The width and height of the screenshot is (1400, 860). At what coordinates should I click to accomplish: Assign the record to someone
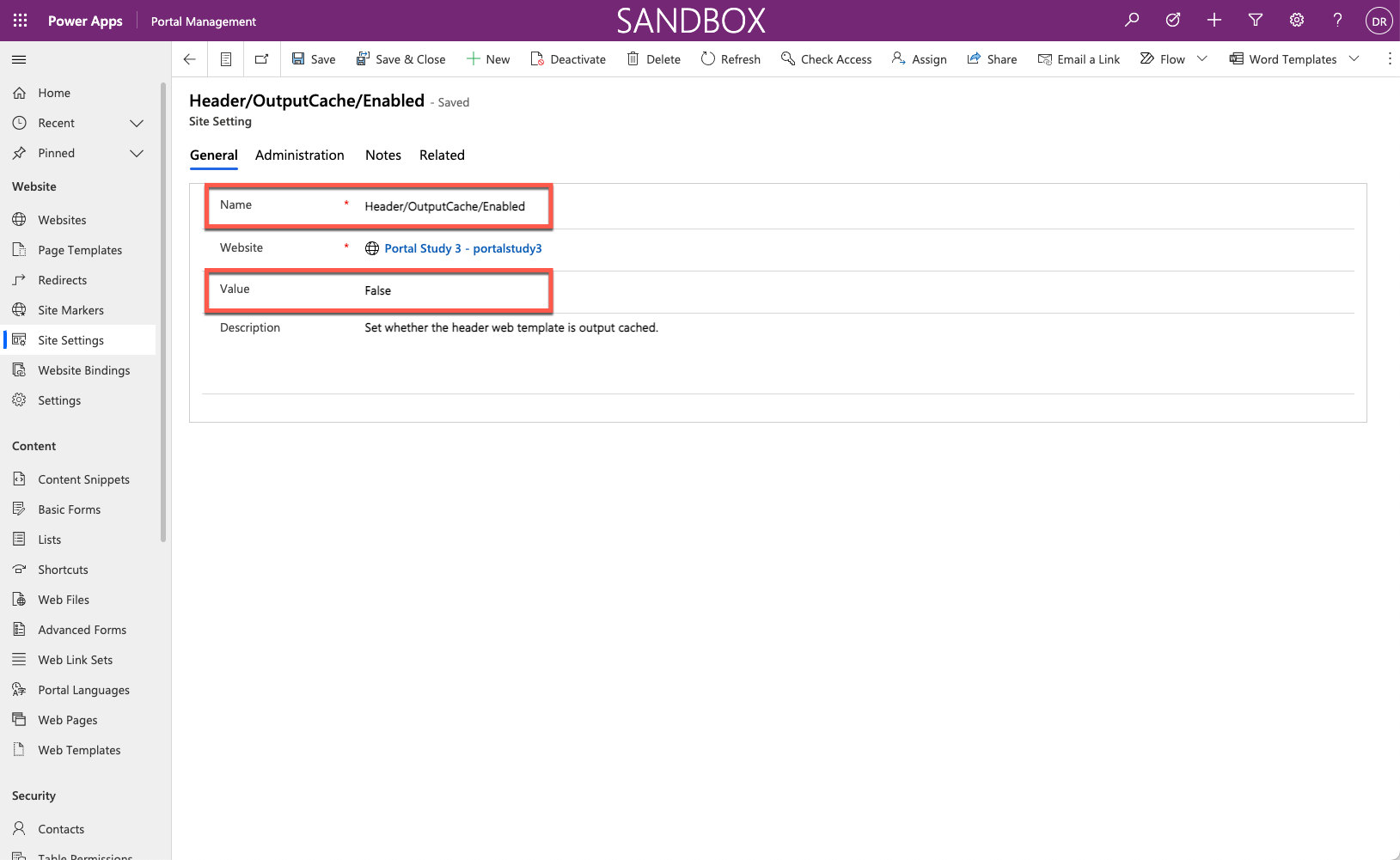coord(920,59)
